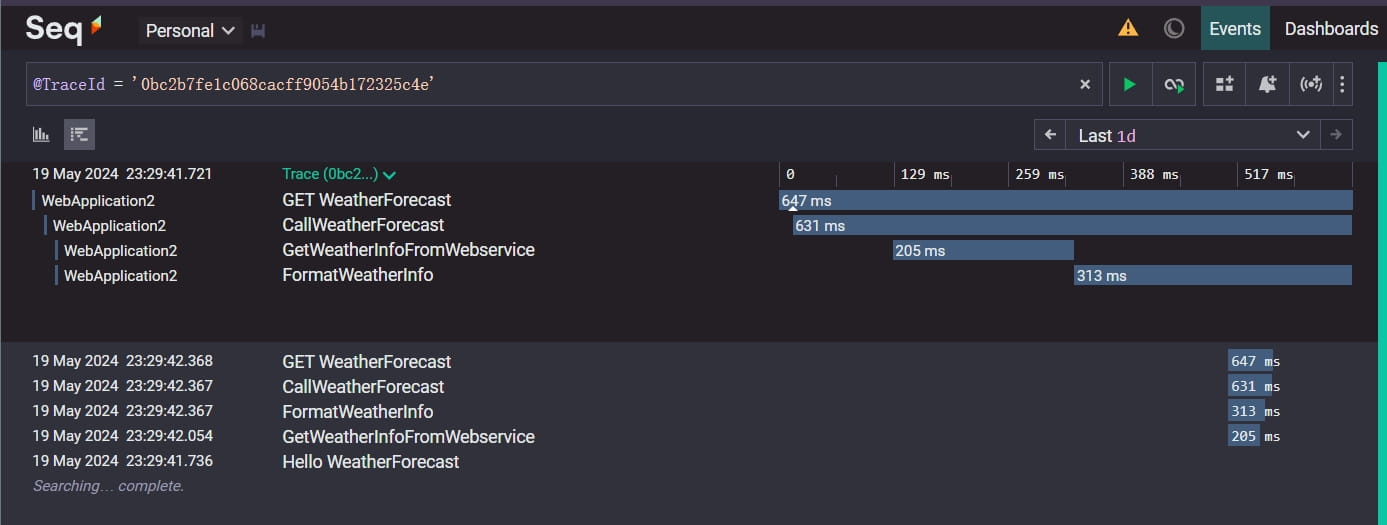Viewport: 1387px width, 525px height.
Task: Move time range back with left arrow
Action: pyautogui.click(x=1050, y=135)
